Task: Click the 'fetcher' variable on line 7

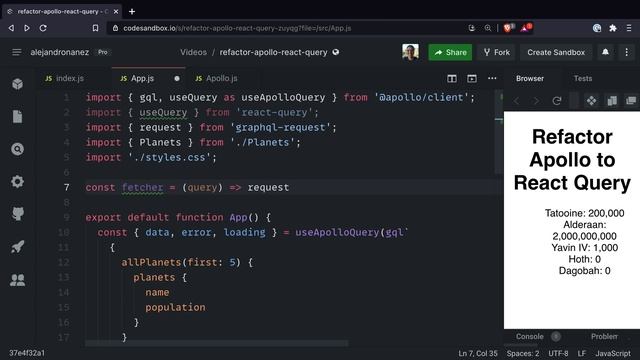Action: (142, 187)
